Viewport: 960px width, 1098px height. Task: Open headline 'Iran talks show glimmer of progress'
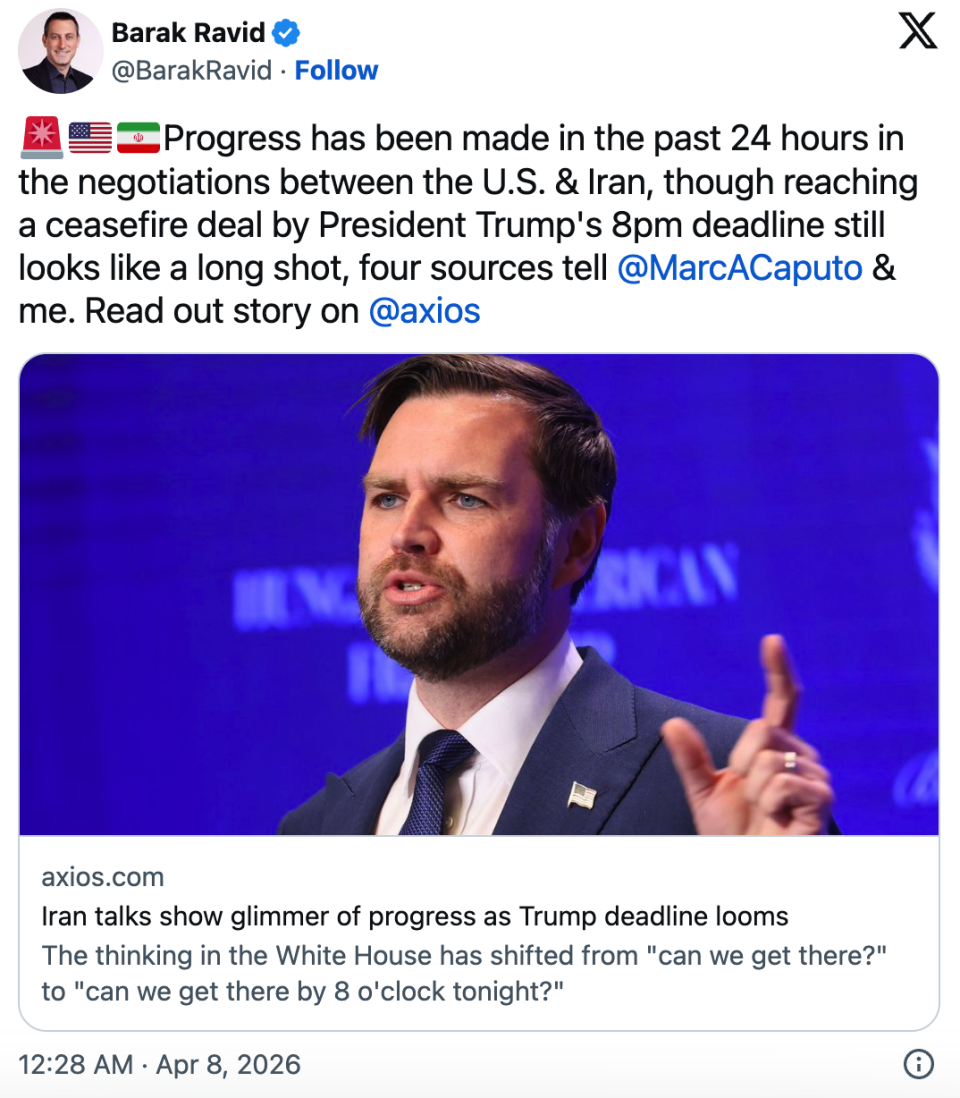coord(415,916)
